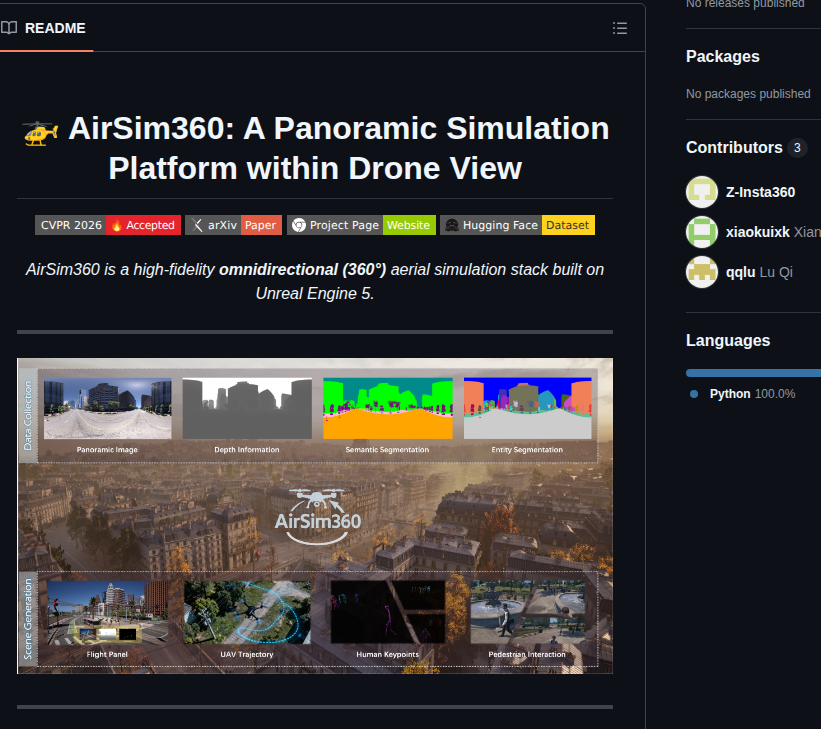Visit the Project Page Website badge
This screenshot has width=821, height=729.
(361, 225)
